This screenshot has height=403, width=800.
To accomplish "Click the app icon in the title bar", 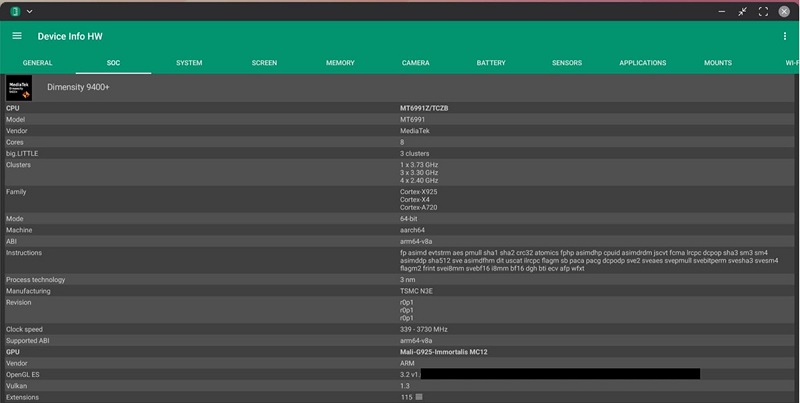I will tap(15, 11).
